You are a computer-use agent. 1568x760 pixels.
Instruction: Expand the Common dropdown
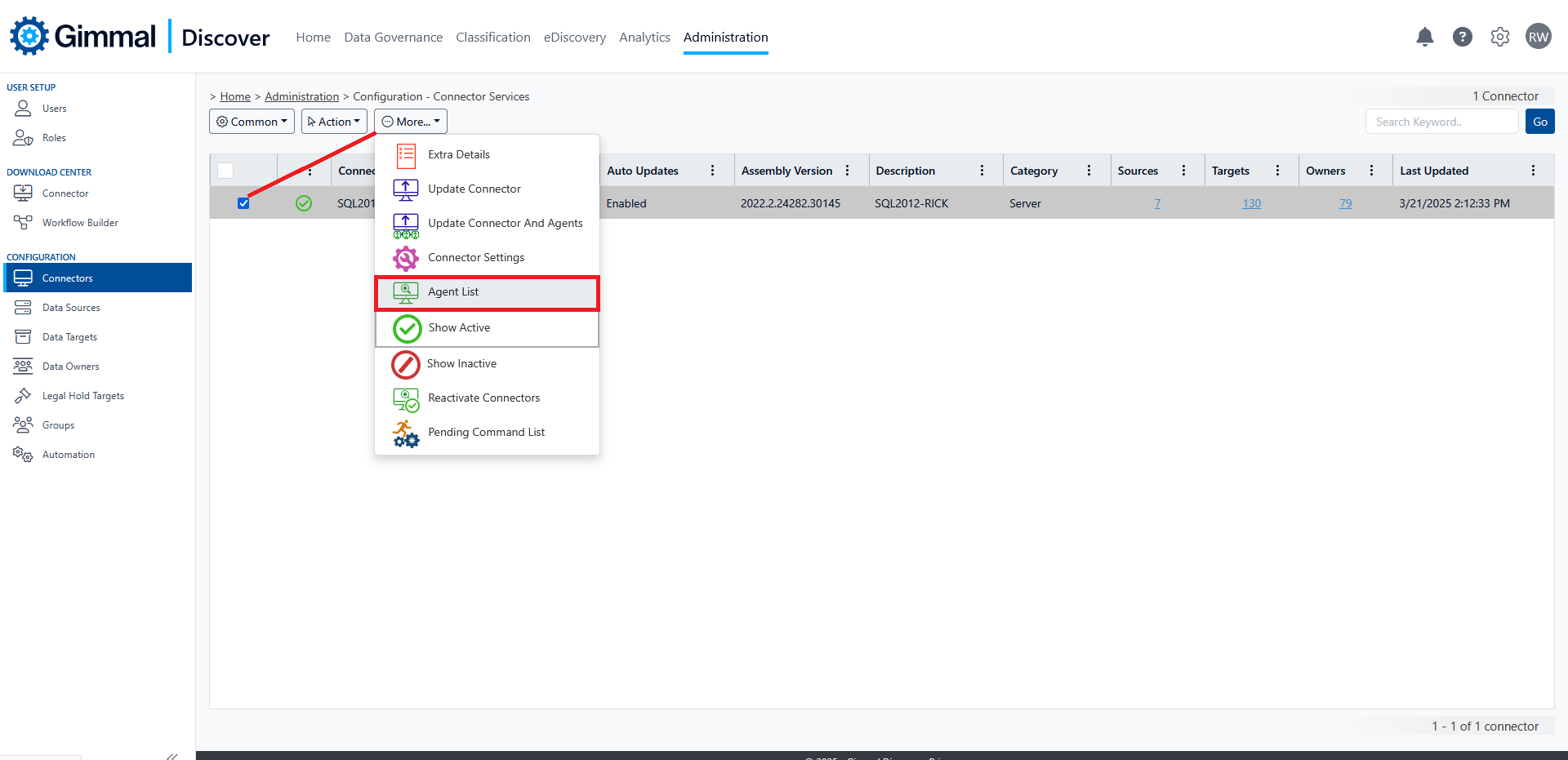251,121
